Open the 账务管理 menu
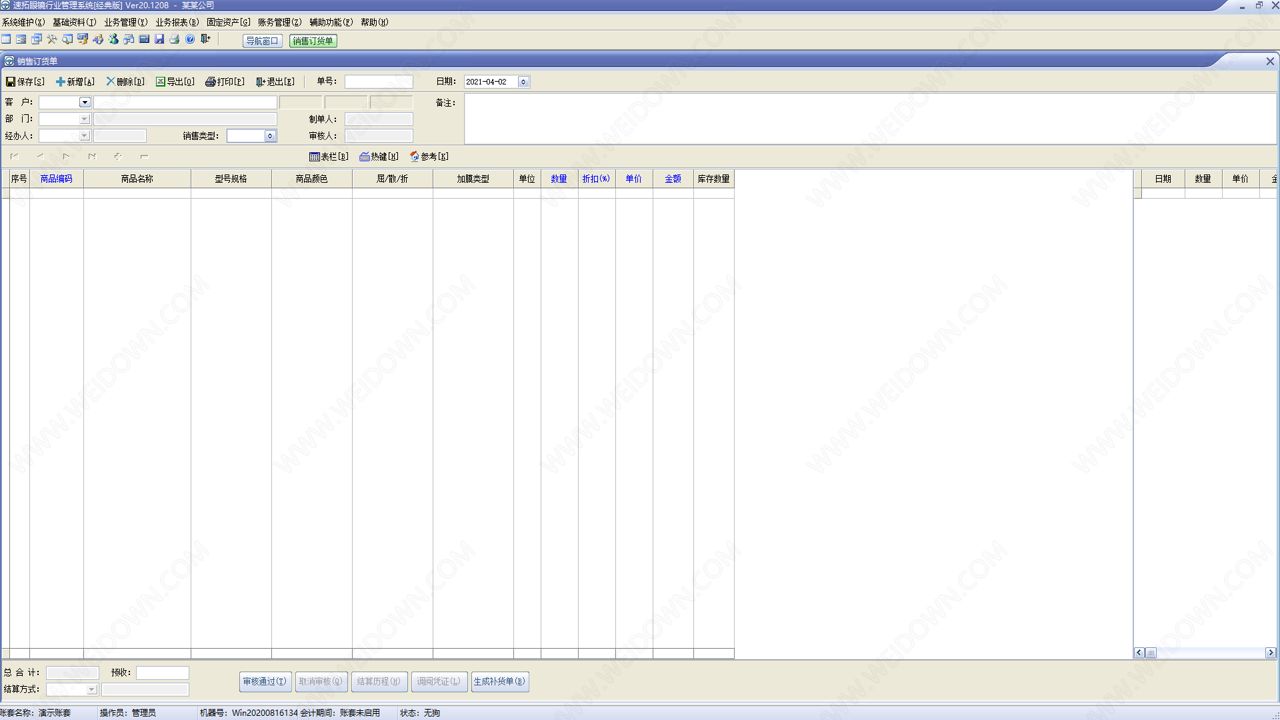 tap(280, 22)
